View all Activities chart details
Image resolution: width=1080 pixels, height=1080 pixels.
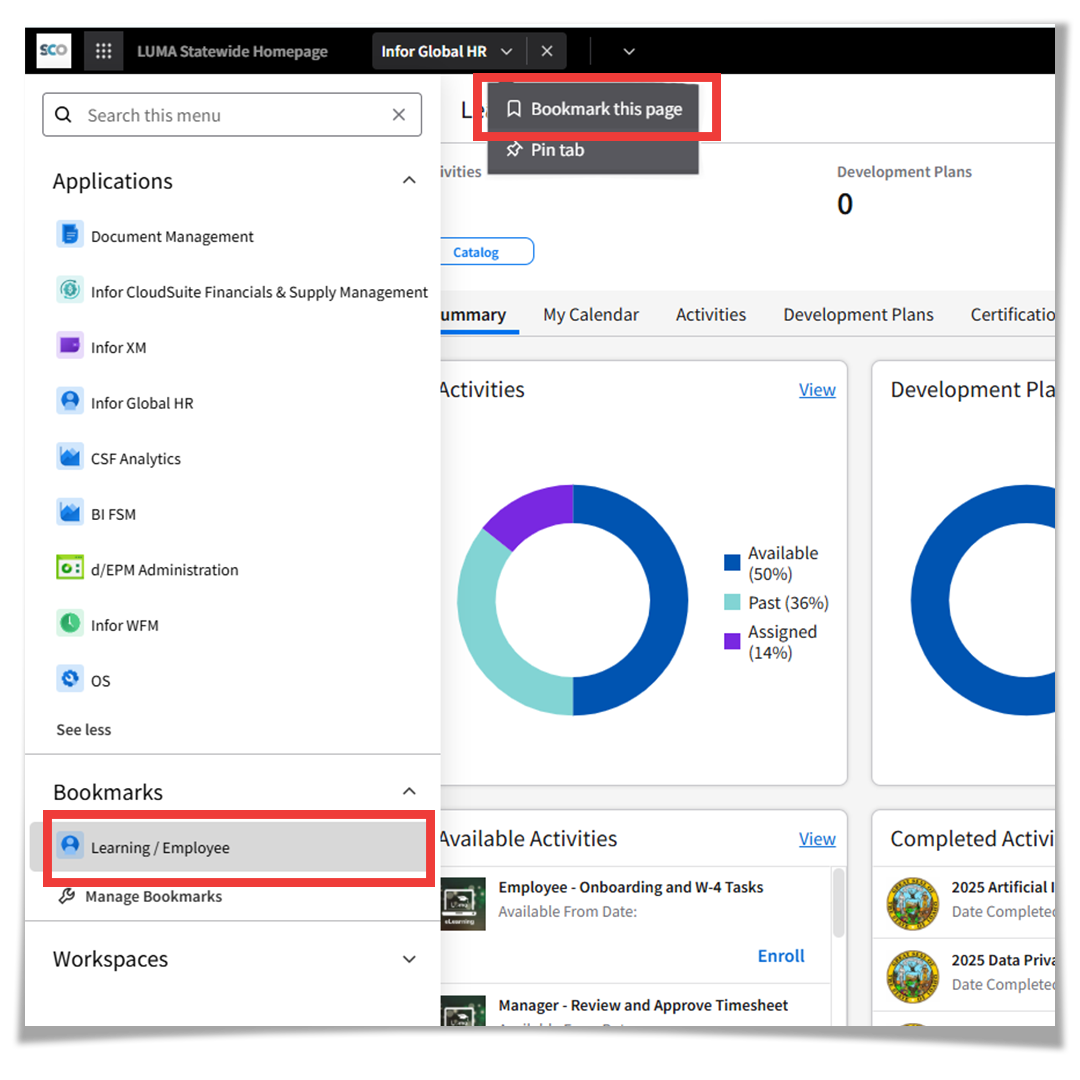pos(817,390)
